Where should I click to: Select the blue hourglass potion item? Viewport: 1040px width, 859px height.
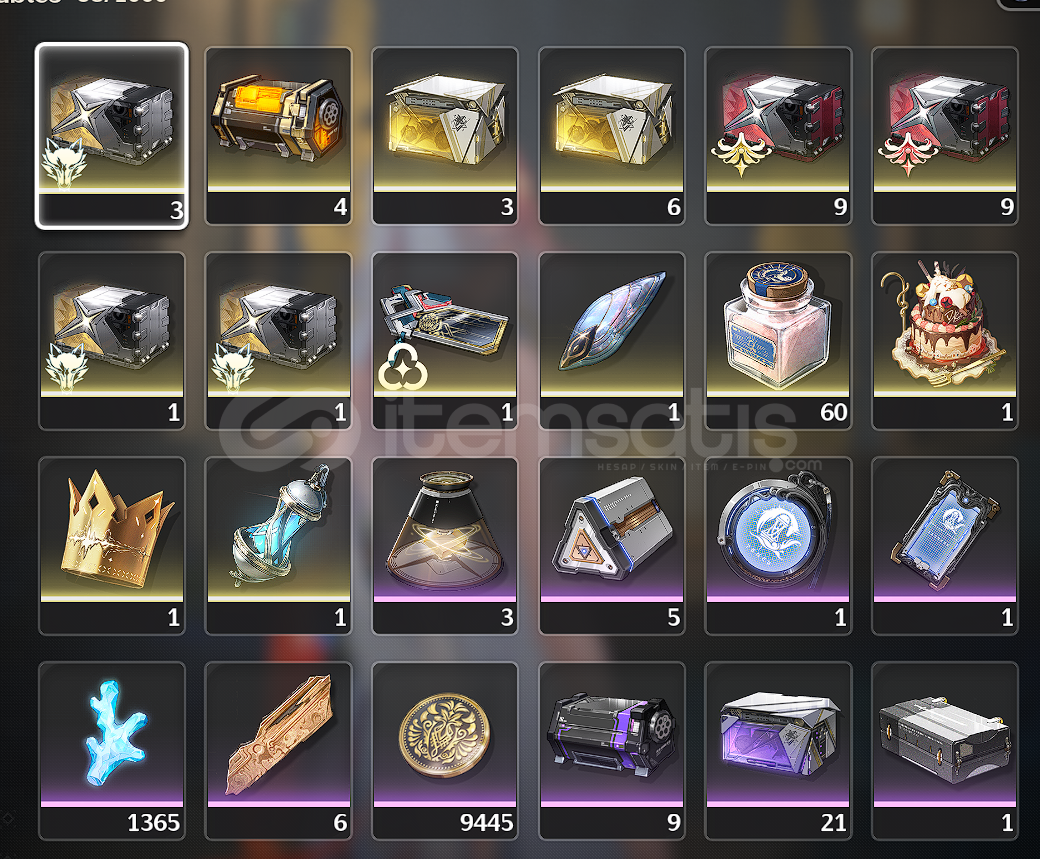pos(278,546)
